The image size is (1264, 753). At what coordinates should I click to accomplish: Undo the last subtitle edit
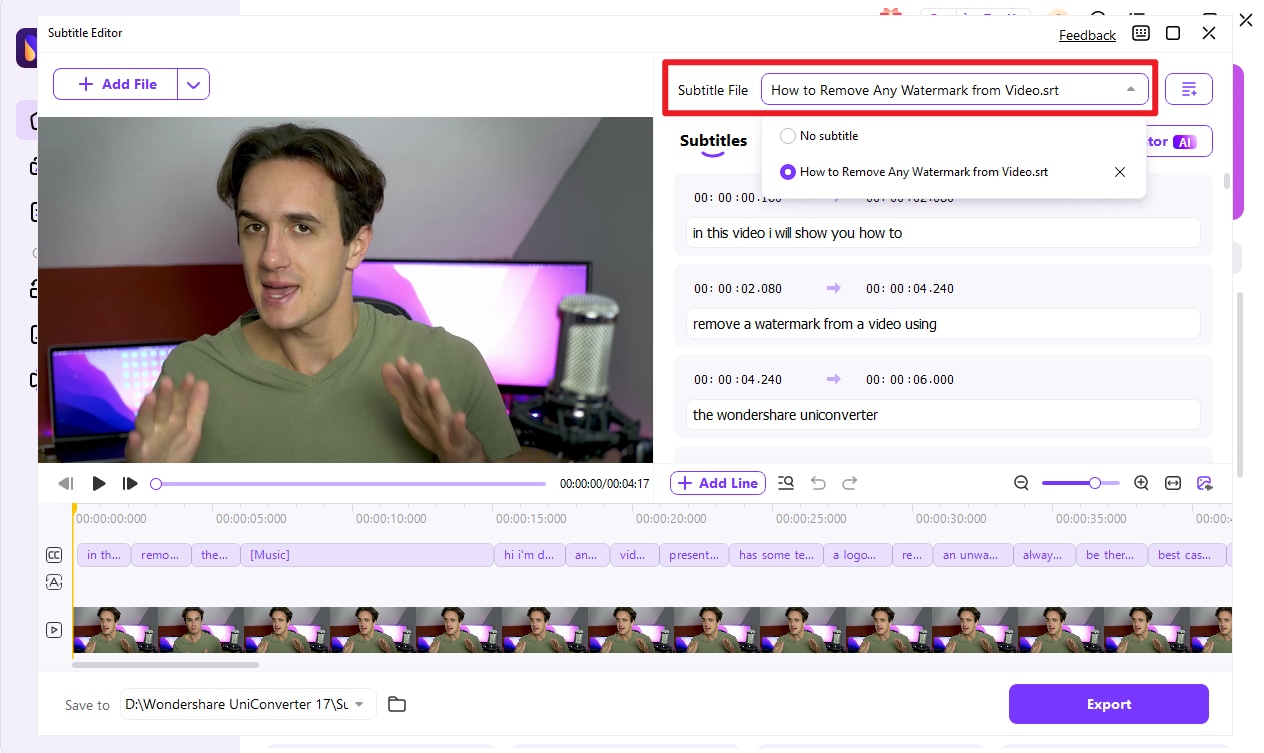tap(818, 483)
